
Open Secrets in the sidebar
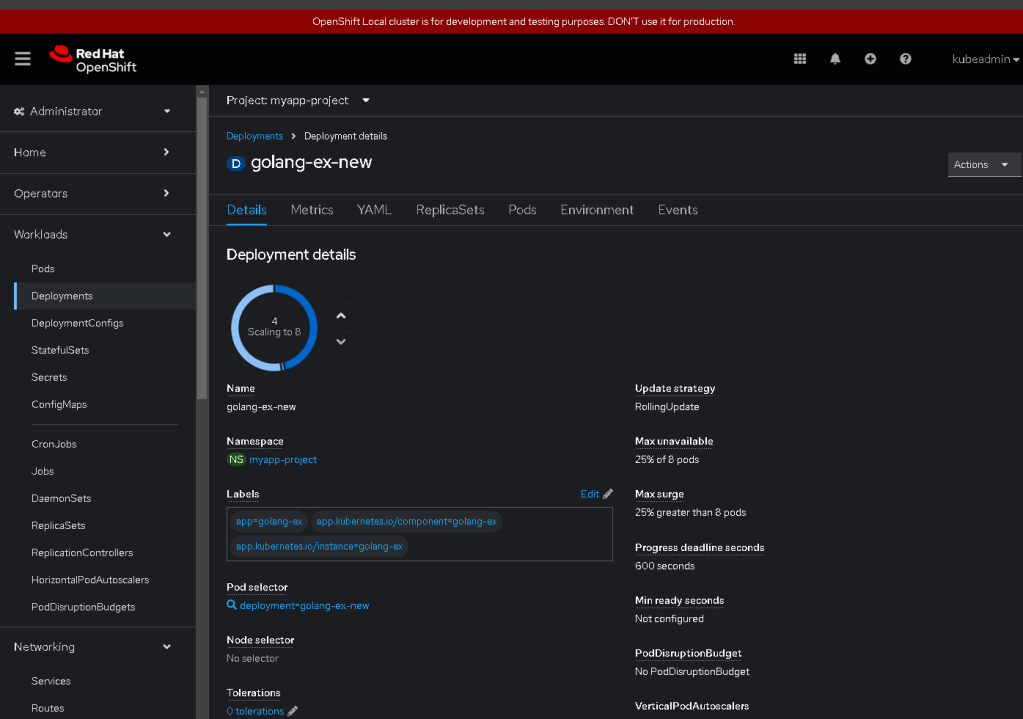point(49,377)
